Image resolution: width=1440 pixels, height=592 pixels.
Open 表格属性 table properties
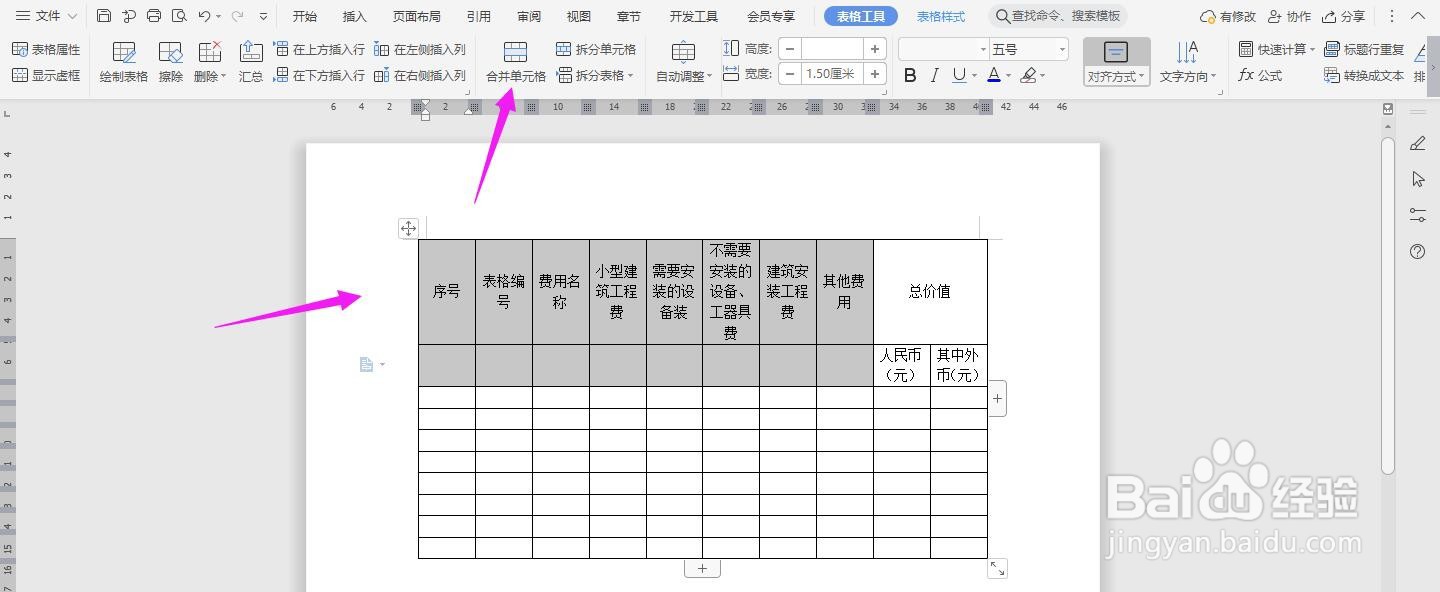(x=46, y=48)
